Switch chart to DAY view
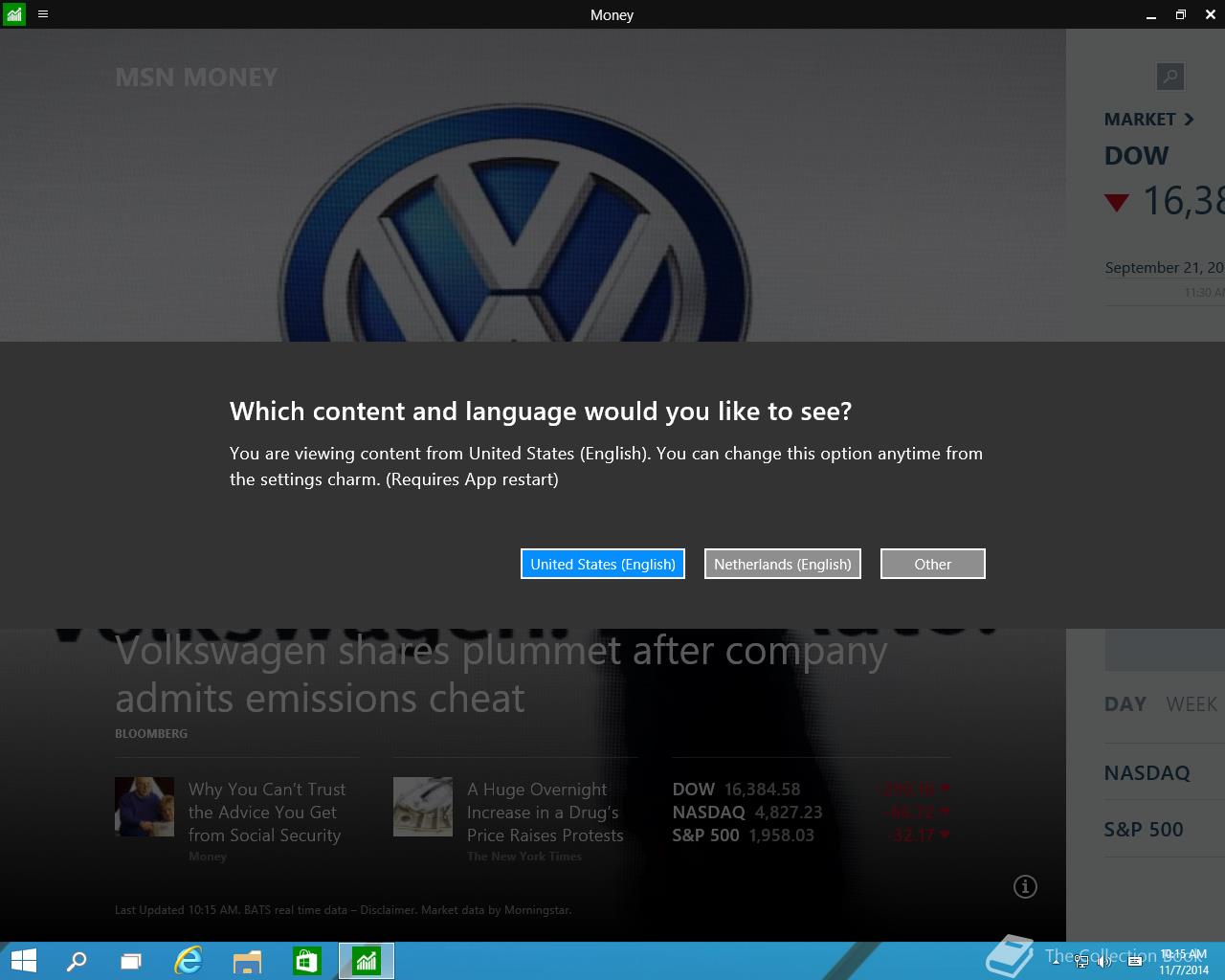The width and height of the screenshot is (1225, 980). [x=1125, y=704]
